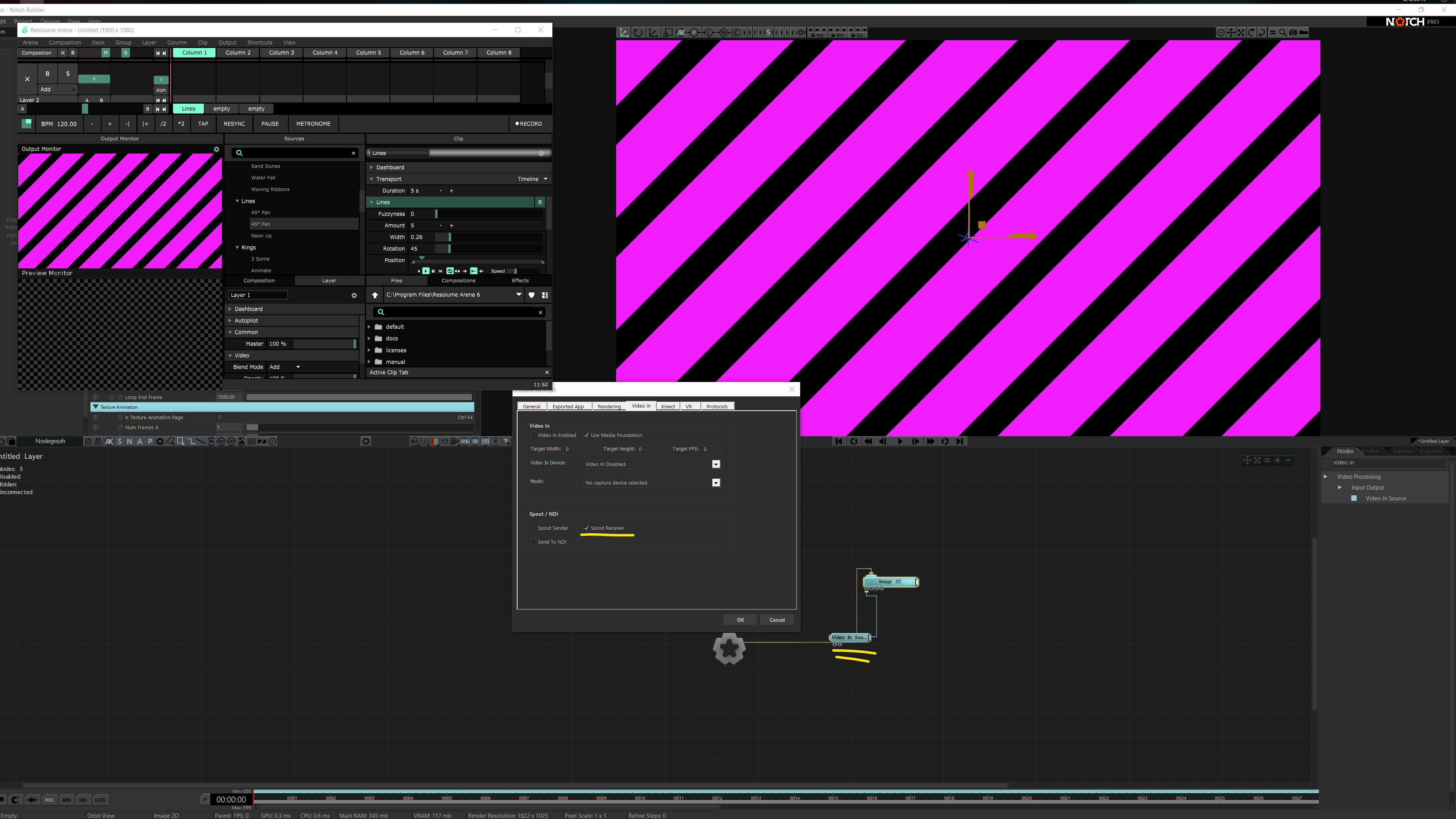This screenshot has width=1456, height=819.
Task: Adjust the Width 0.26 slider in Lines clip
Action: point(489,237)
